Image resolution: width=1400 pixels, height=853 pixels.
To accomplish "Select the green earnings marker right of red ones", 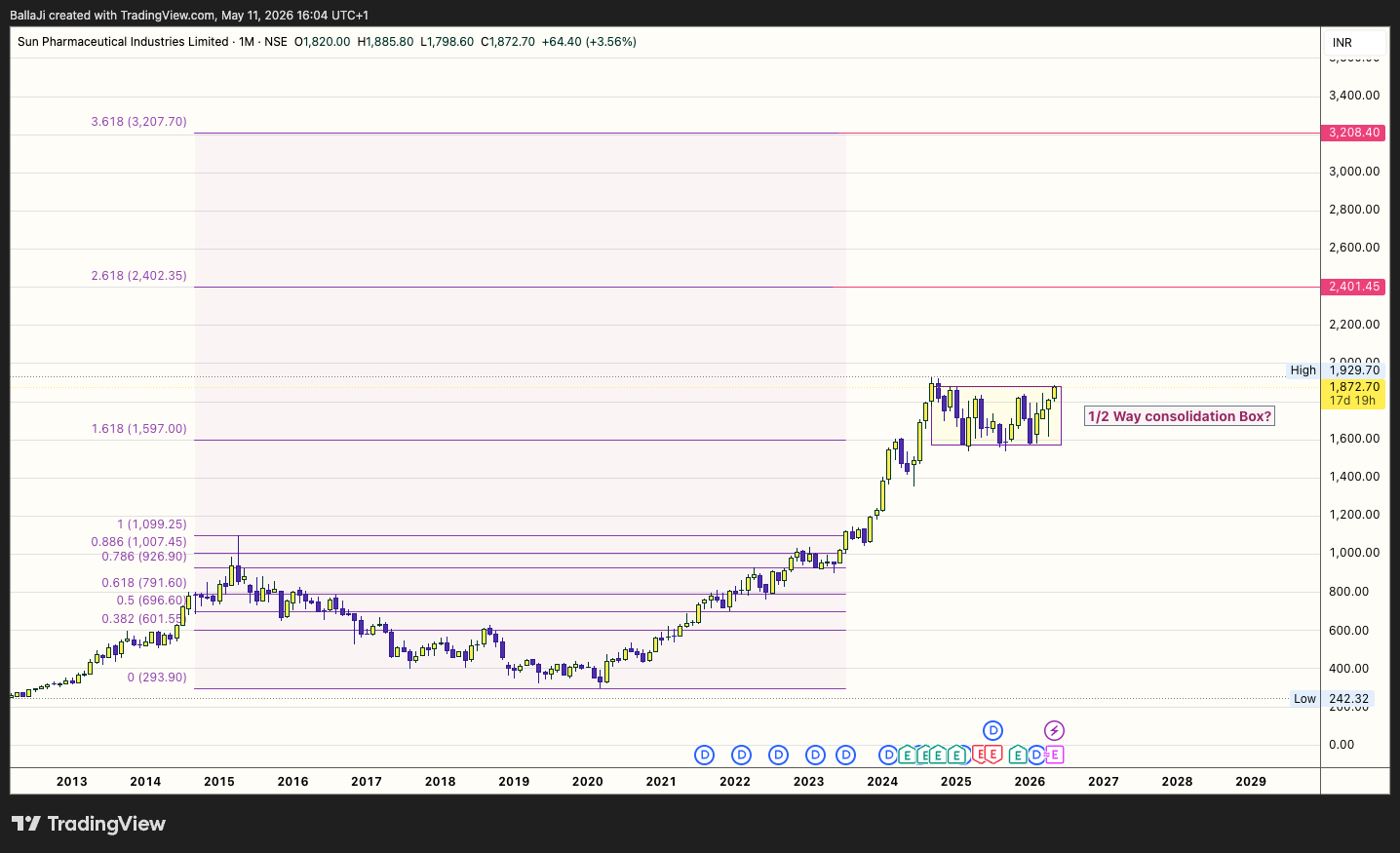I will click(x=1018, y=755).
